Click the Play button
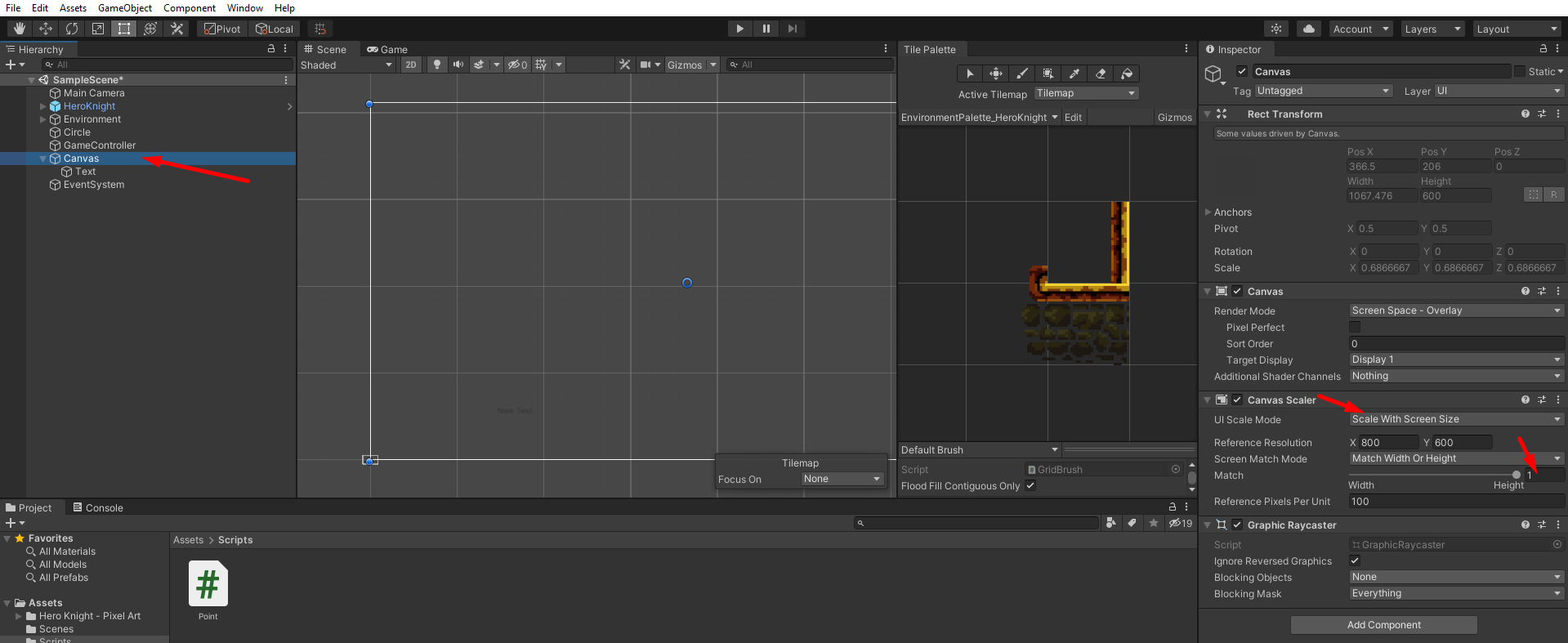The width and height of the screenshot is (1568, 643). [x=740, y=29]
